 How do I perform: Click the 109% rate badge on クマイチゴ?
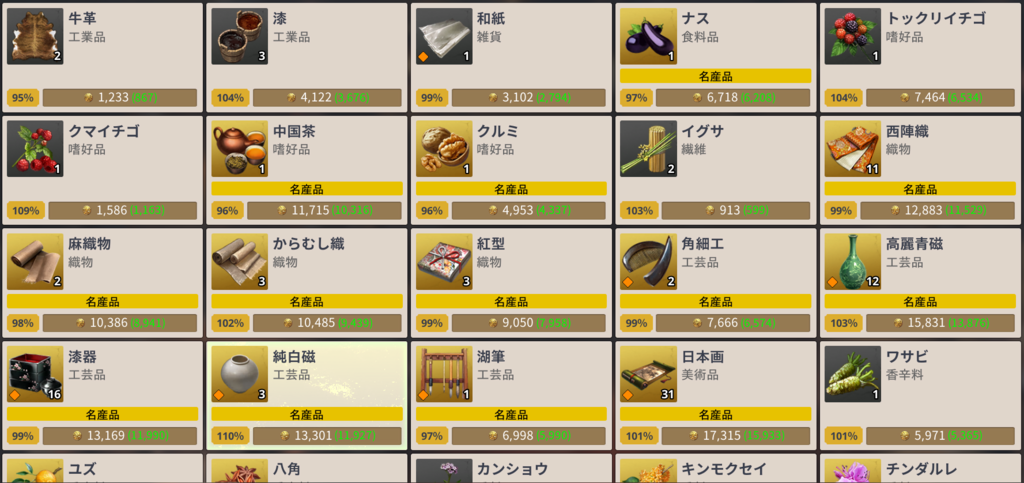click(x=26, y=210)
